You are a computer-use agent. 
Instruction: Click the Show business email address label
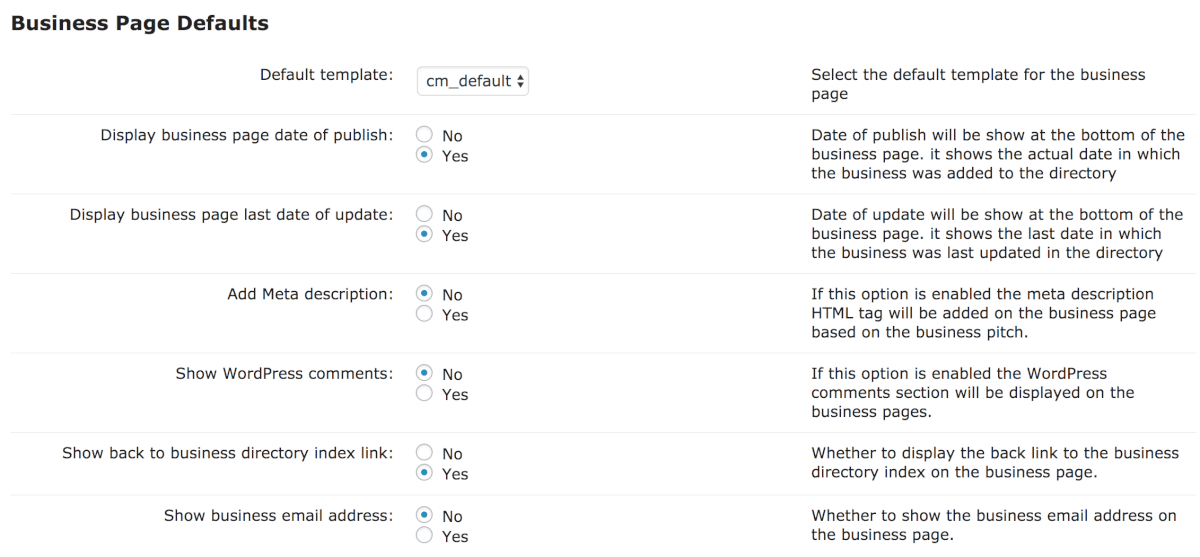coord(278,515)
